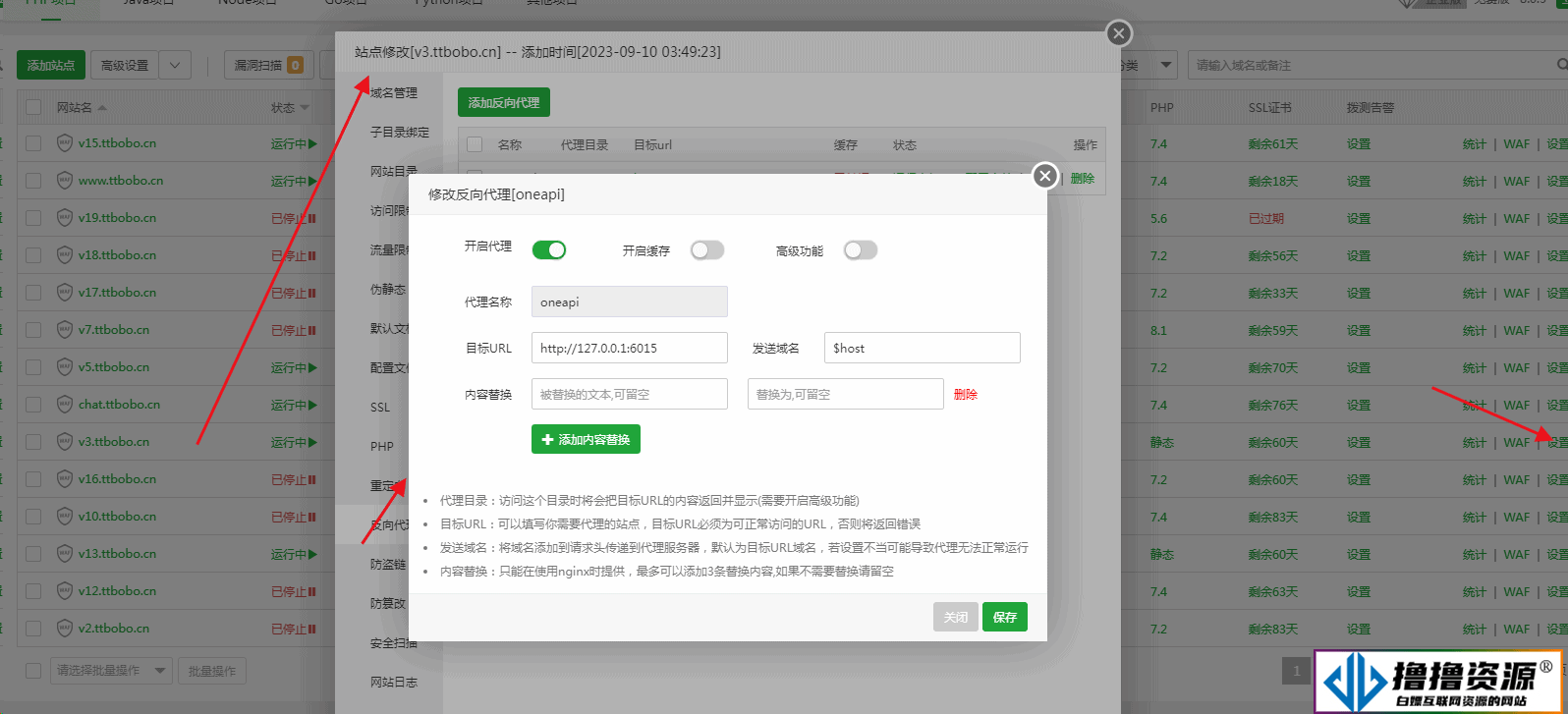1568x714 pixels.
Task: Click 已过期 SSL link for v19
Action: [1266, 218]
